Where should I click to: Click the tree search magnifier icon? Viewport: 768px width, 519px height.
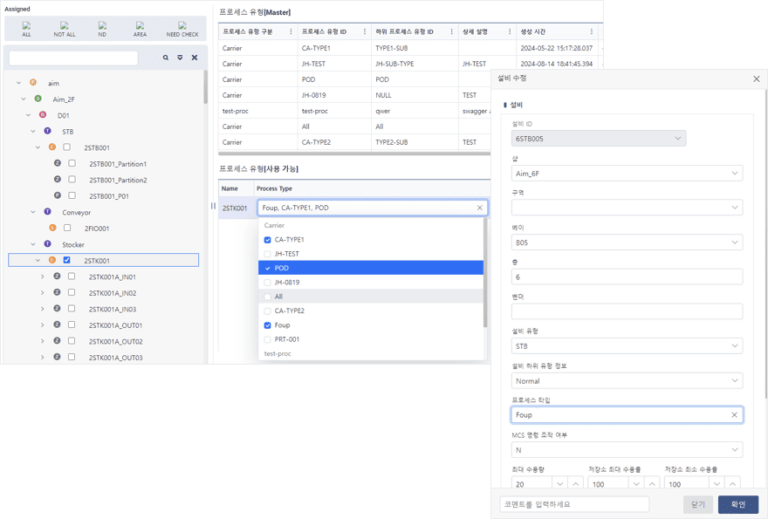[x=166, y=58]
